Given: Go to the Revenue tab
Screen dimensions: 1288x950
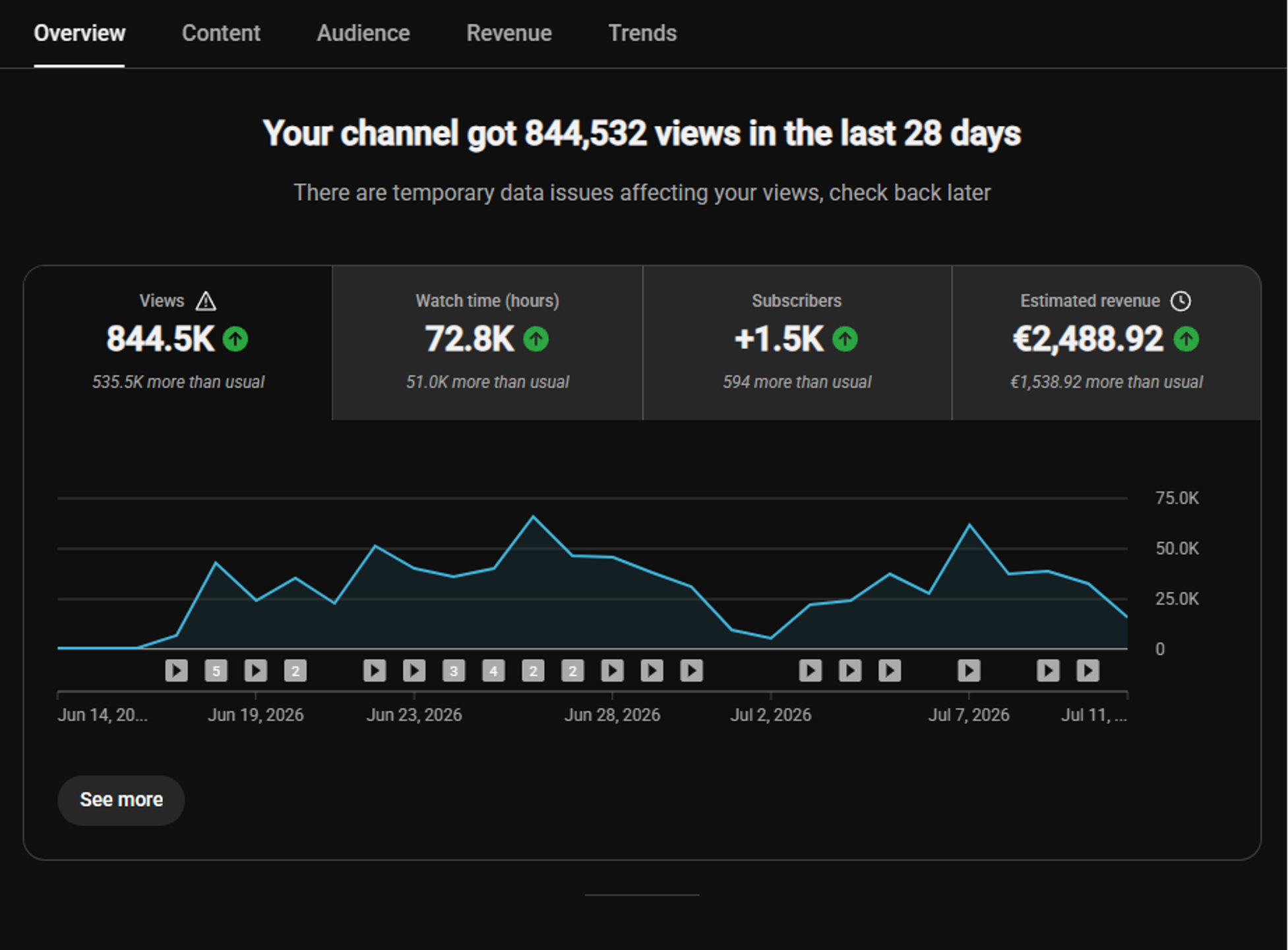Looking at the screenshot, I should (509, 33).
